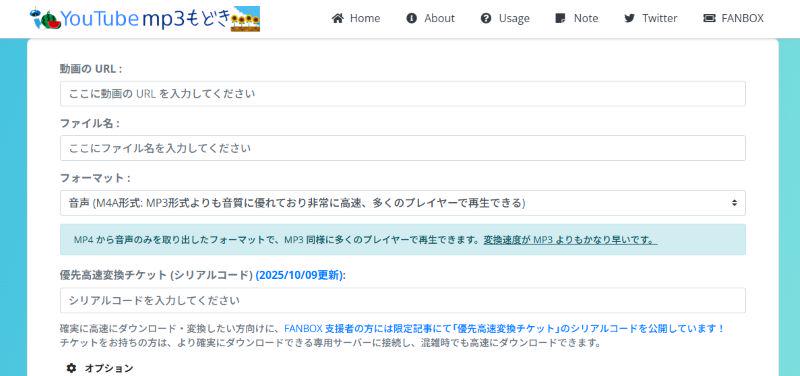The width and height of the screenshot is (800, 376).
Task: Open the FANBOX nav link
Action: click(733, 18)
